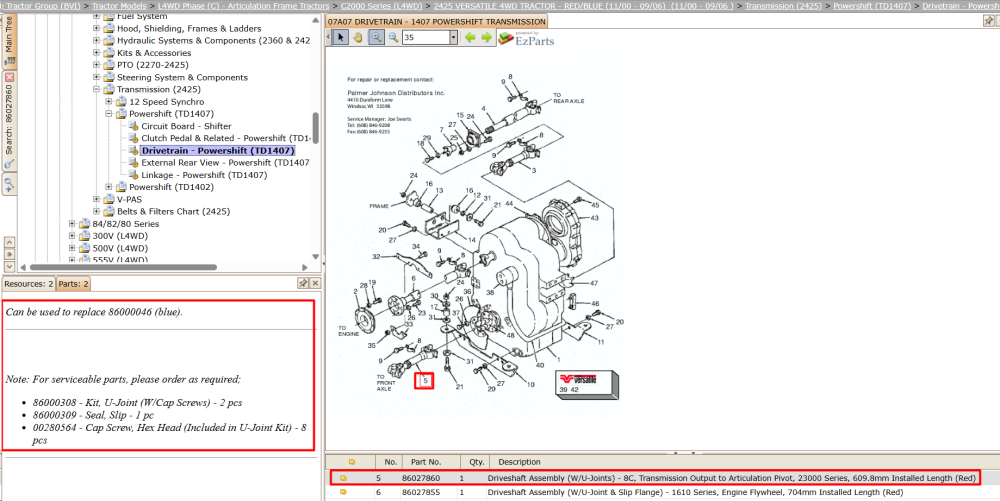Expand the Kits & Accessories node
Screen dimensions: 1000x501
[96, 53]
